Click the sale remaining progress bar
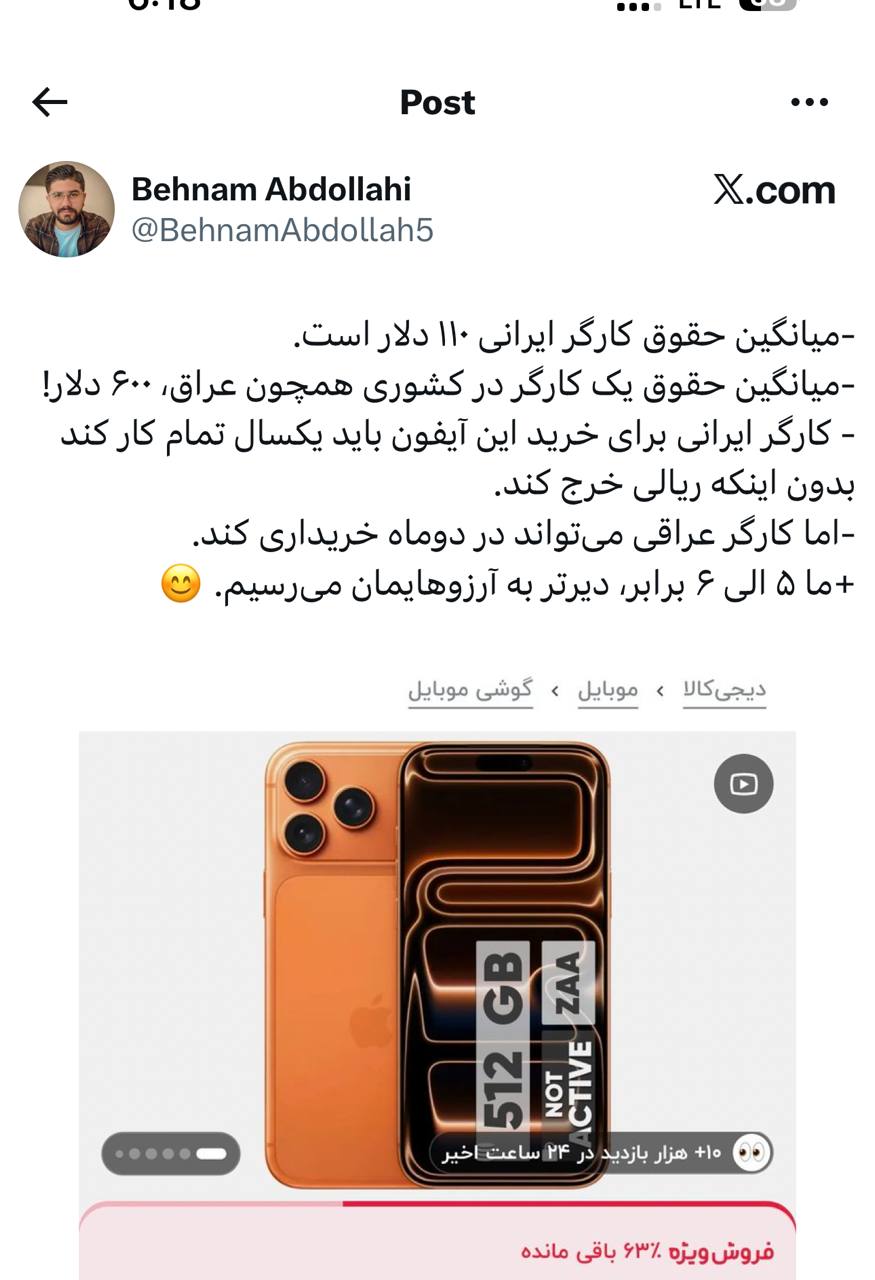 click(x=437, y=1205)
